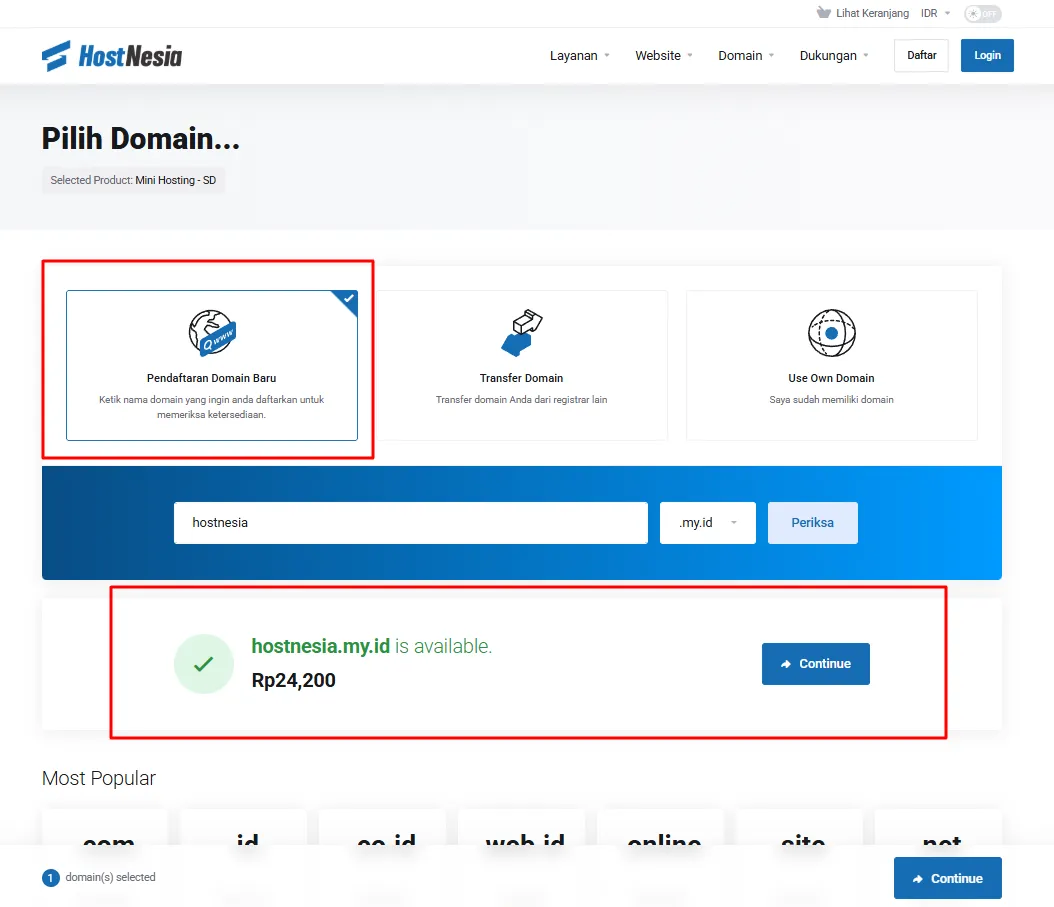Expand the Layanan menu
The height and width of the screenshot is (907, 1054).
tap(579, 56)
